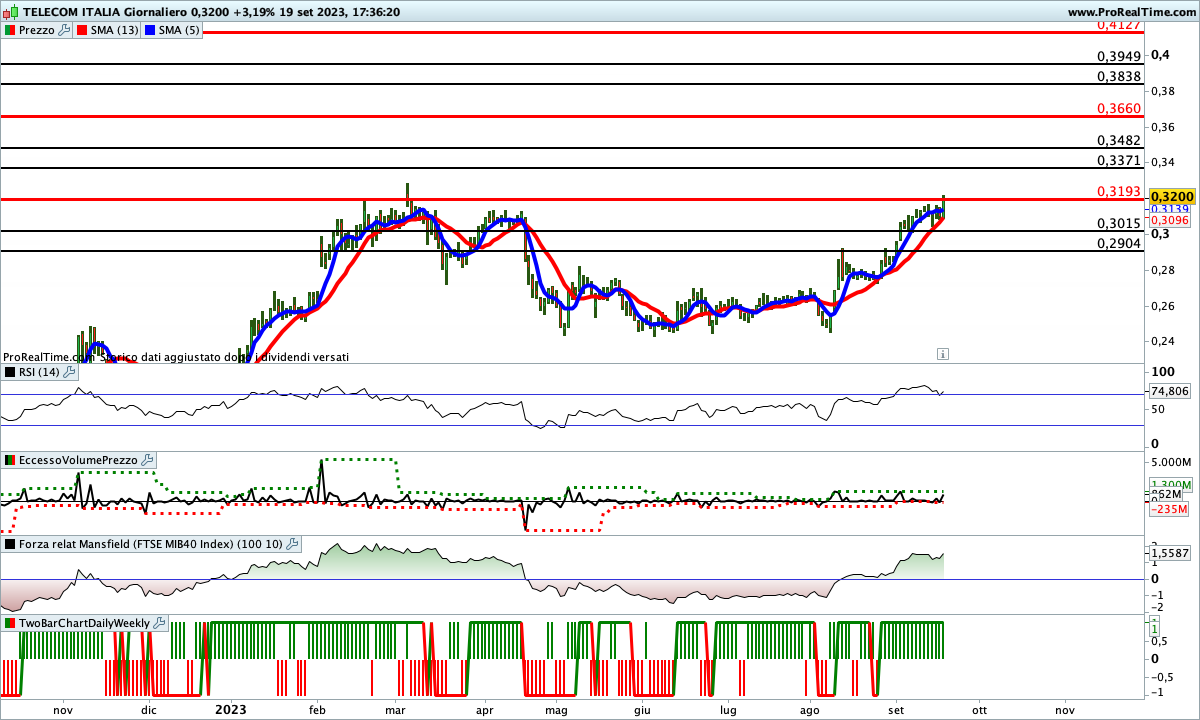The height and width of the screenshot is (720, 1200).
Task: Click the lug month label on time axis
Action: [729, 709]
